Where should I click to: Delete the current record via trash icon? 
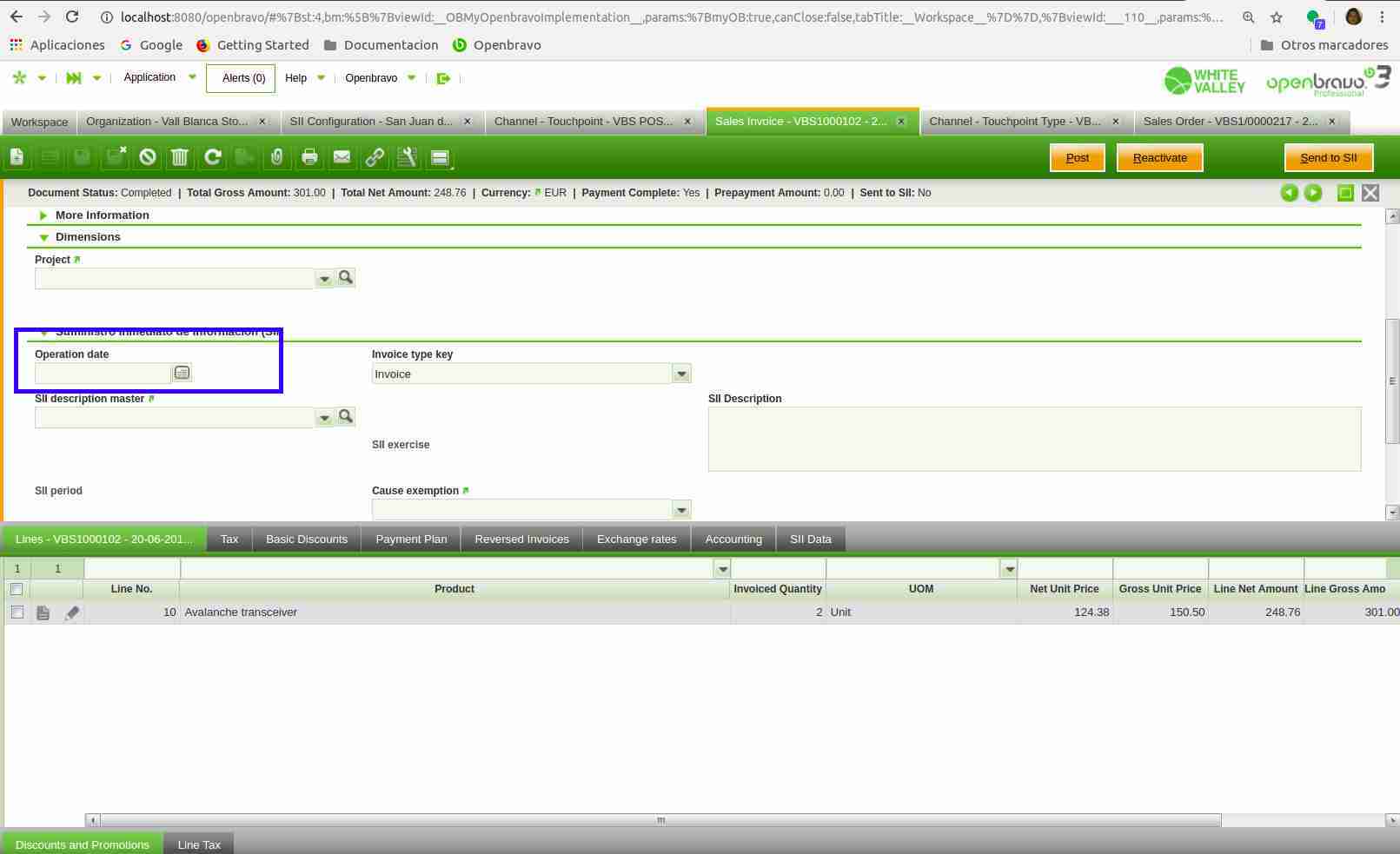pyautogui.click(x=180, y=157)
